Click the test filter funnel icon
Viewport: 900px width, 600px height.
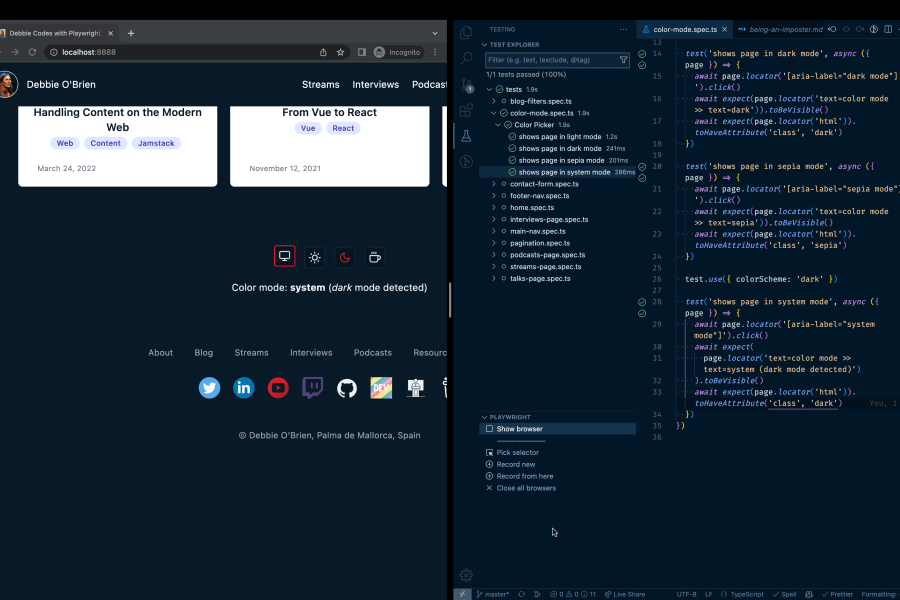pyautogui.click(x=623, y=60)
